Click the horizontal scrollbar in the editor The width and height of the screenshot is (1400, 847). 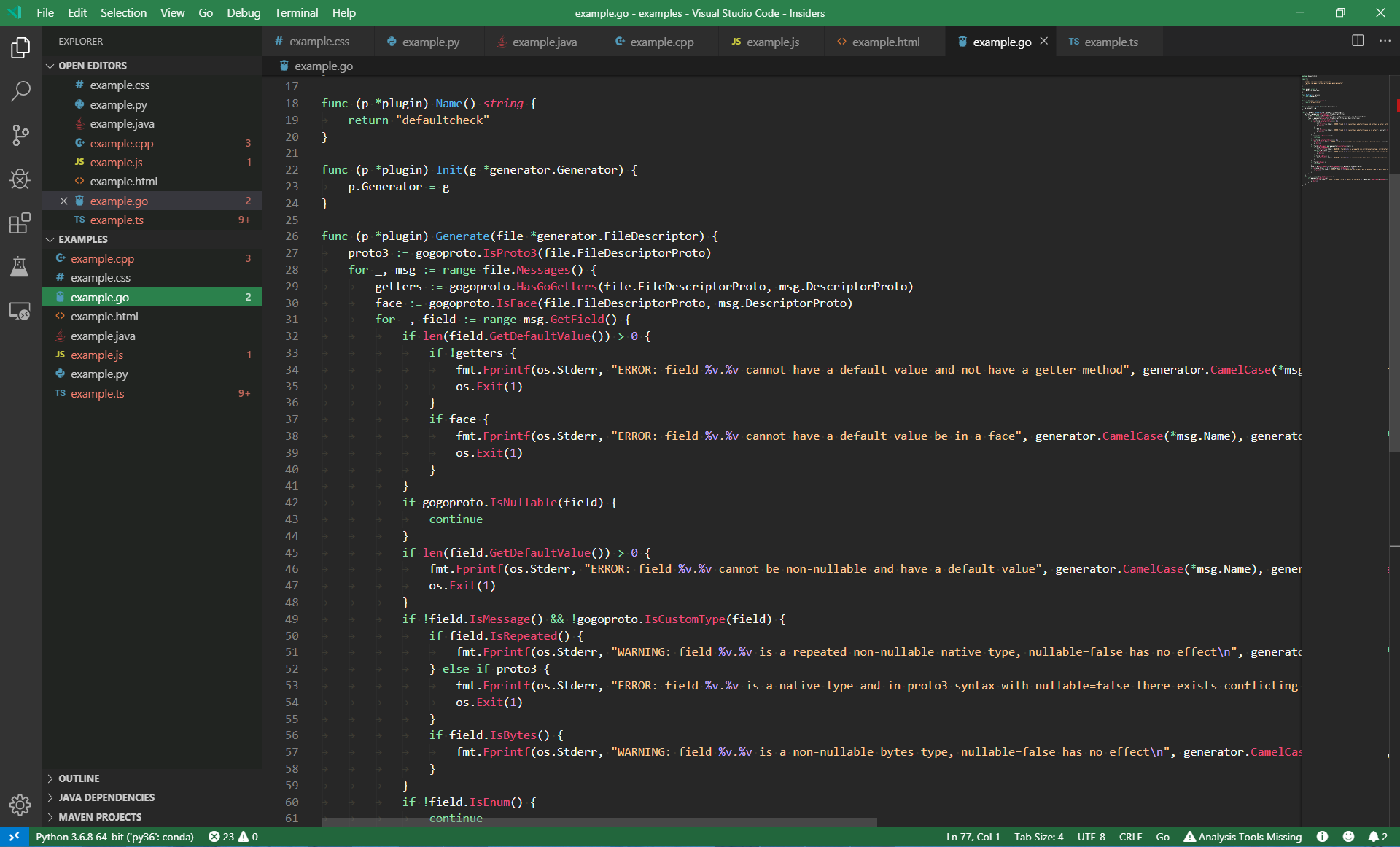tap(598, 821)
